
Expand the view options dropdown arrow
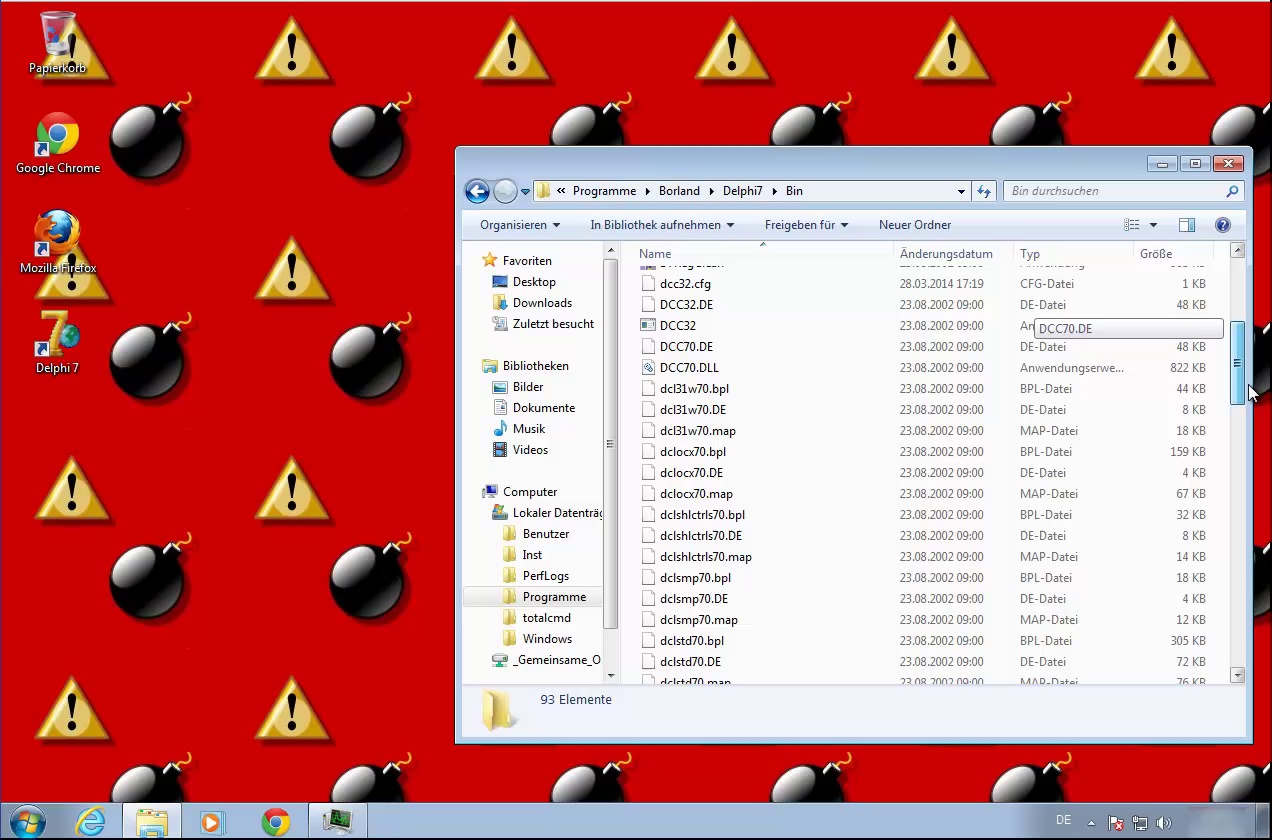1153,225
